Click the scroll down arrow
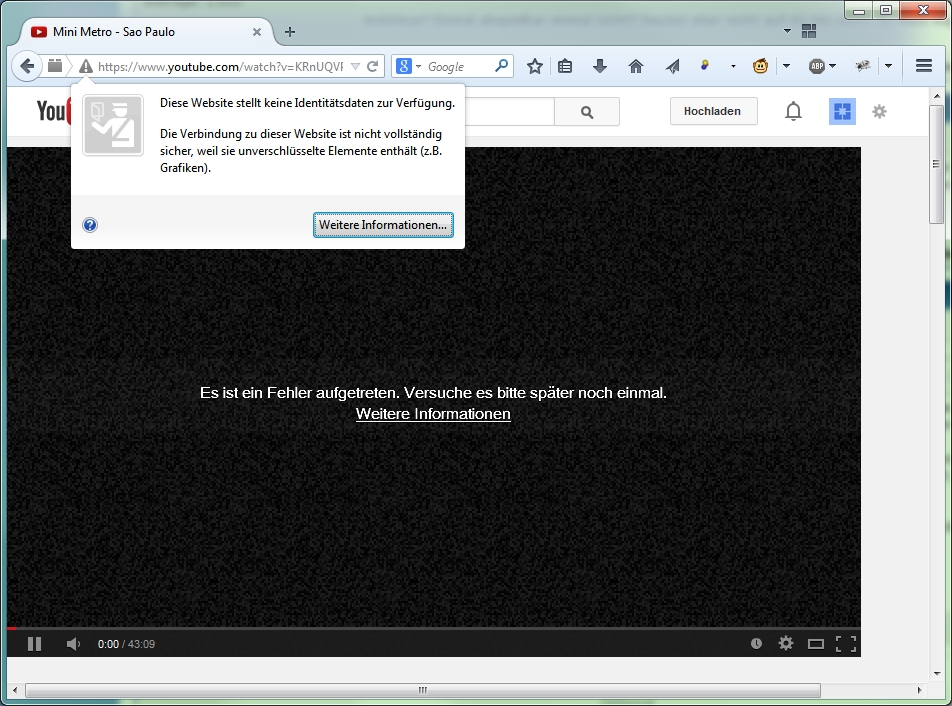 (937, 674)
